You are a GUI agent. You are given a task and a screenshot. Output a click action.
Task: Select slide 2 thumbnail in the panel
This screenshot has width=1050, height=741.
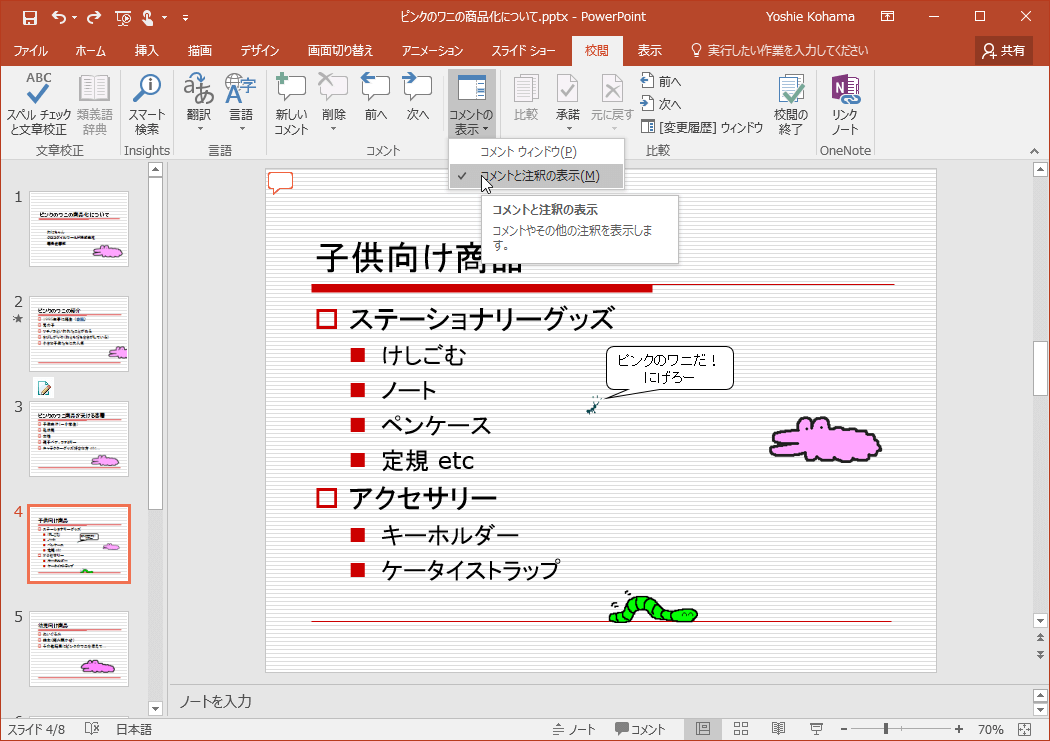[79, 331]
